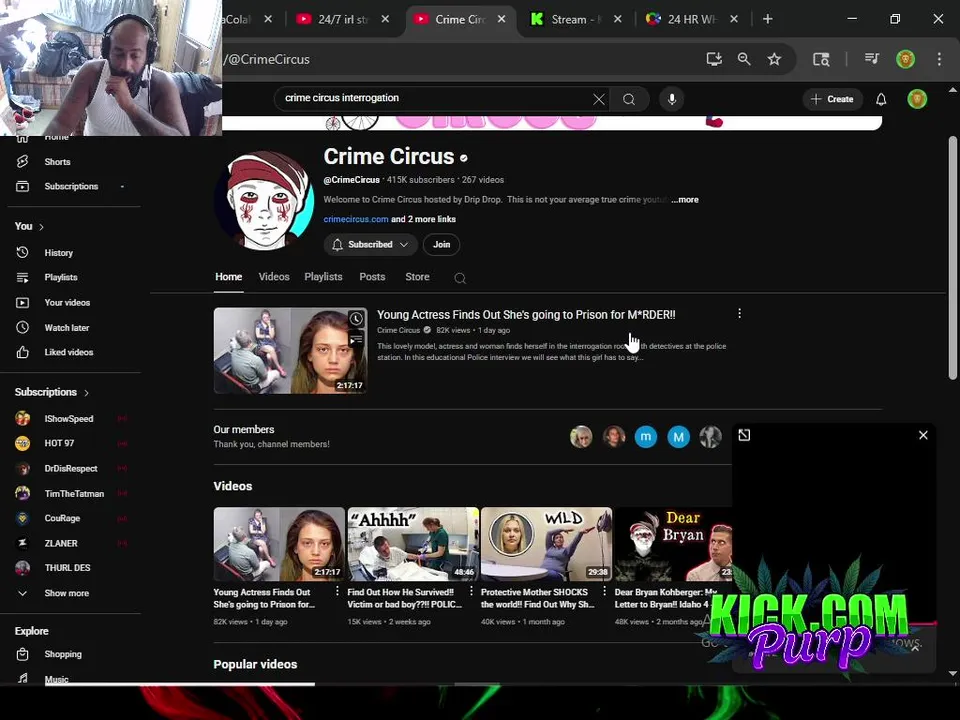Click the page vertical scrollbar
This screenshot has width=960, height=720.
tap(952, 257)
